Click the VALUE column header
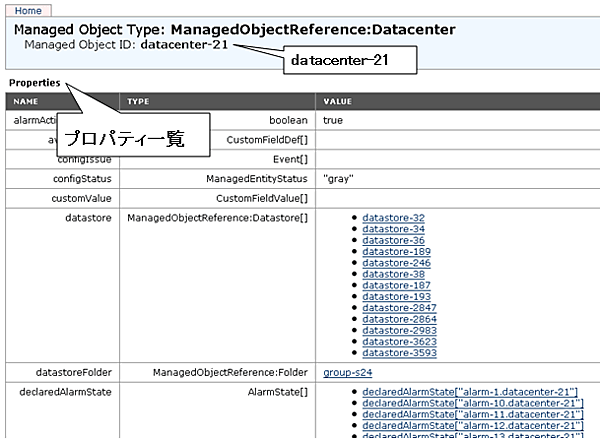This screenshot has width=600, height=439. (338, 101)
